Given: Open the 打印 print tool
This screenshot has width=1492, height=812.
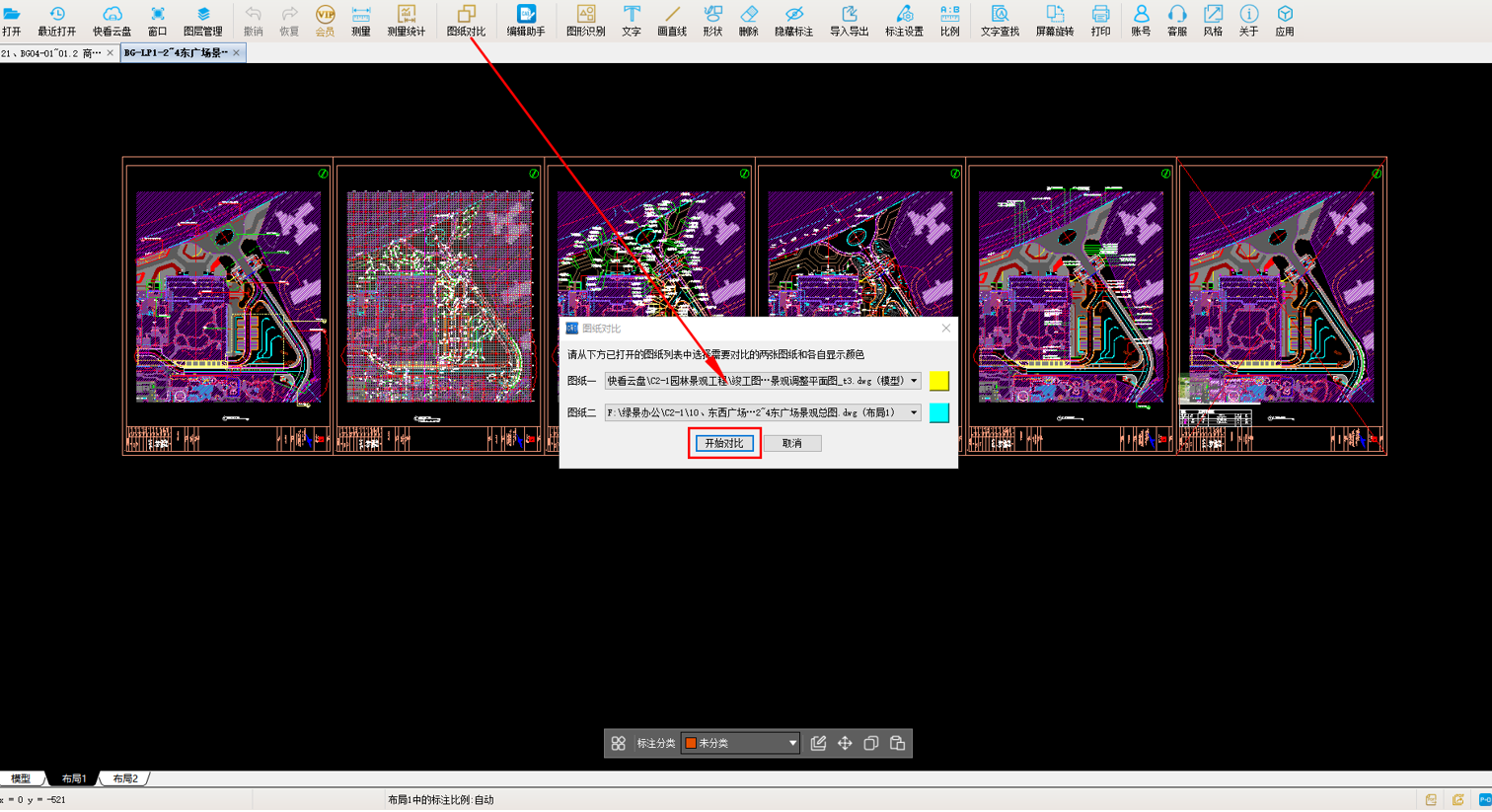Looking at the screenshot, I should pyautogui.click(x=1100, y=20).
